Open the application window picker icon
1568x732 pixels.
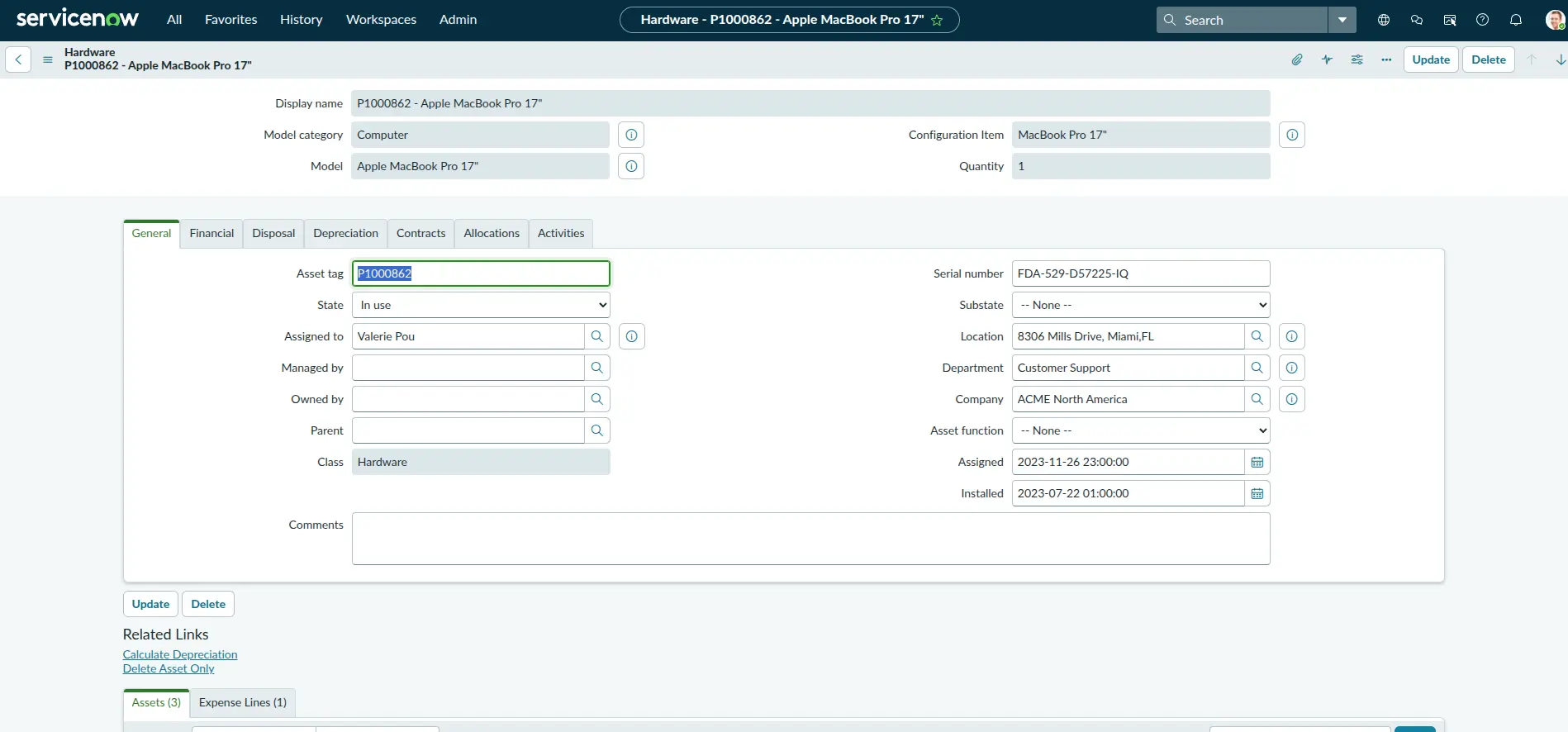[x=1450, y=20]
